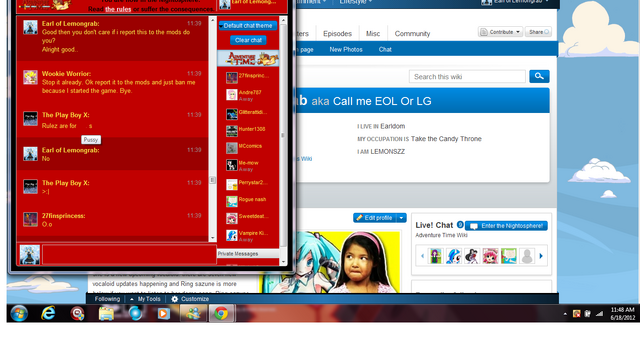Select the New Photos menu item
Screen dimensions: 640x360
pyautogui.click(x=346, y=49)
